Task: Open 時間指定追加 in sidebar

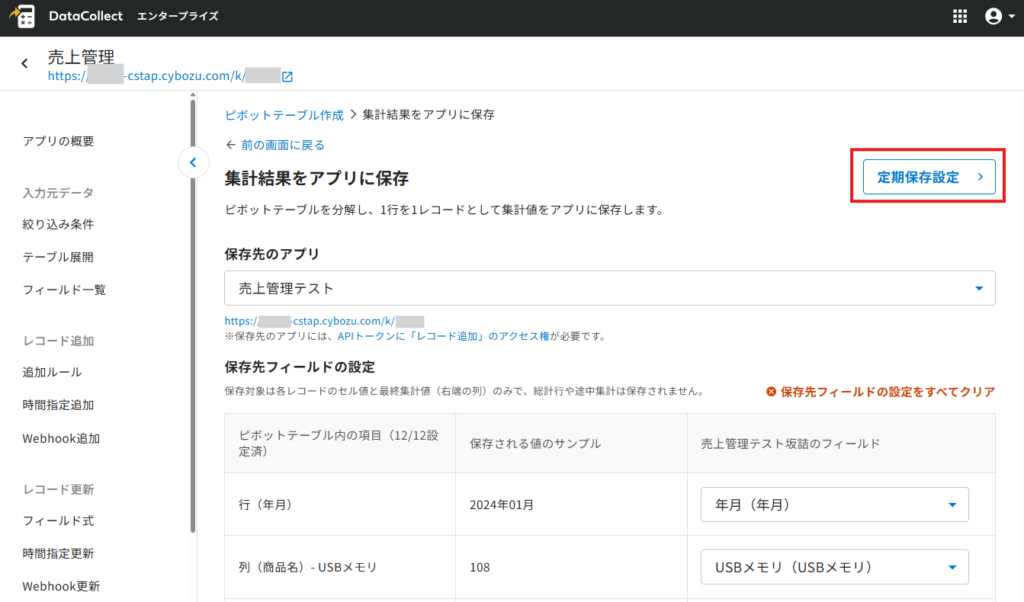Action: 58,405
